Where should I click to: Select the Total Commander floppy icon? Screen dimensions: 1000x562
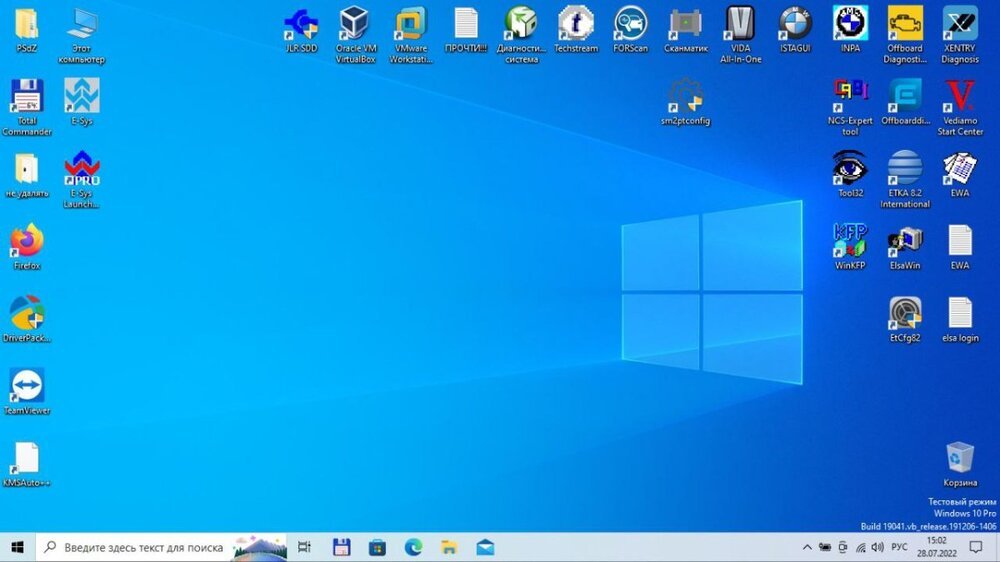click(27, 97)
